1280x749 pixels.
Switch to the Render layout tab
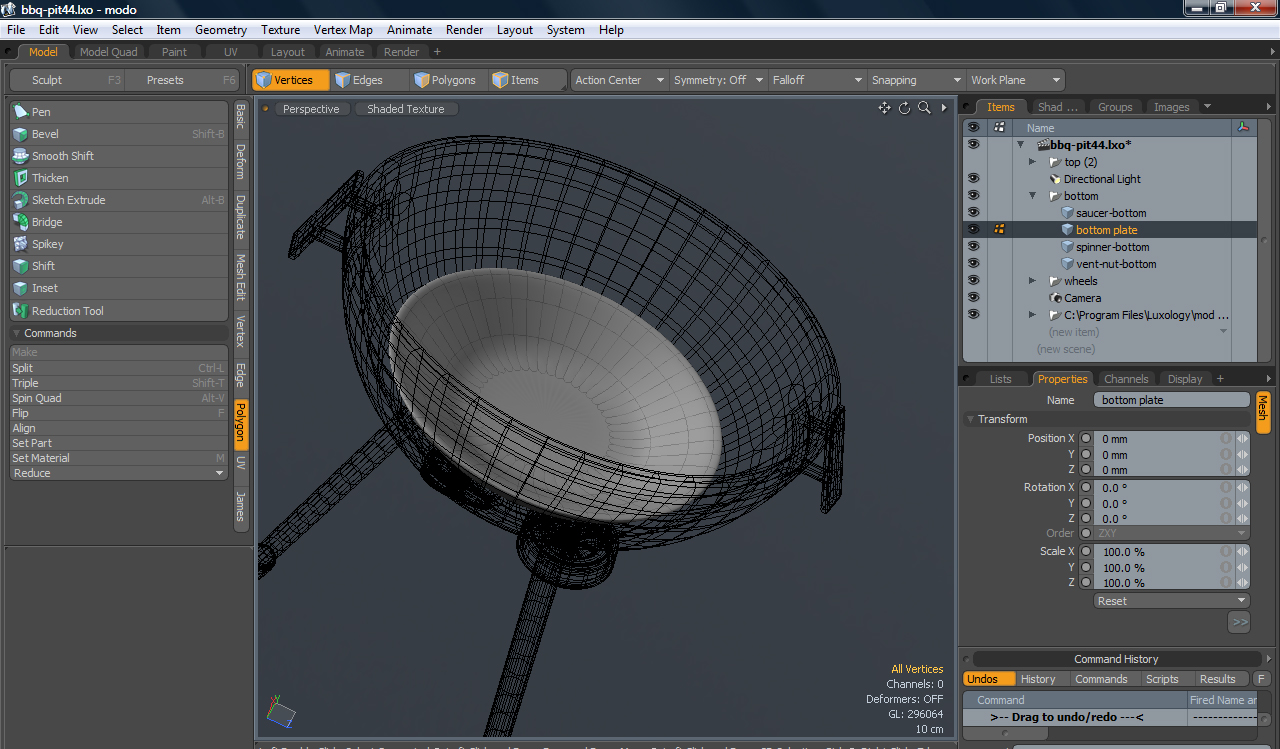click(401, 52)
